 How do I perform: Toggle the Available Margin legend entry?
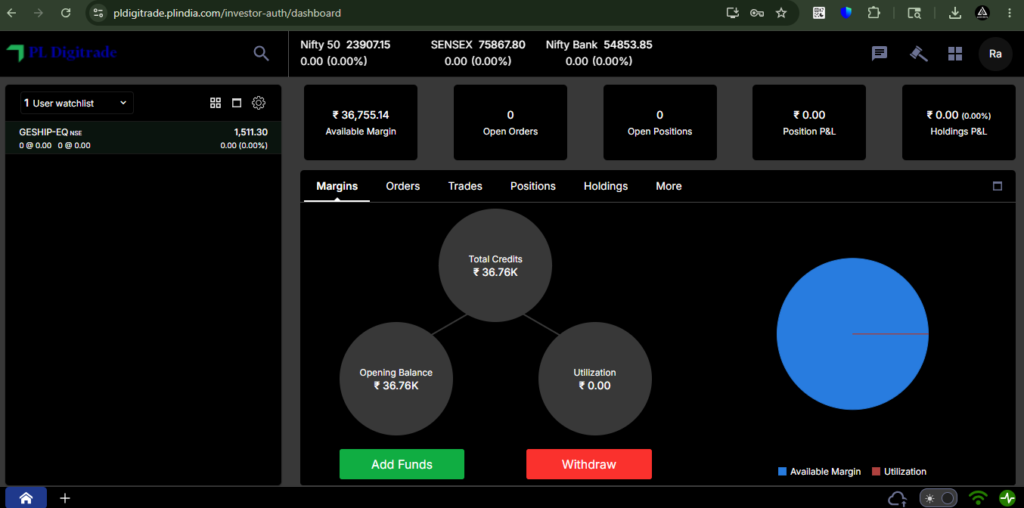click(820, 471)
